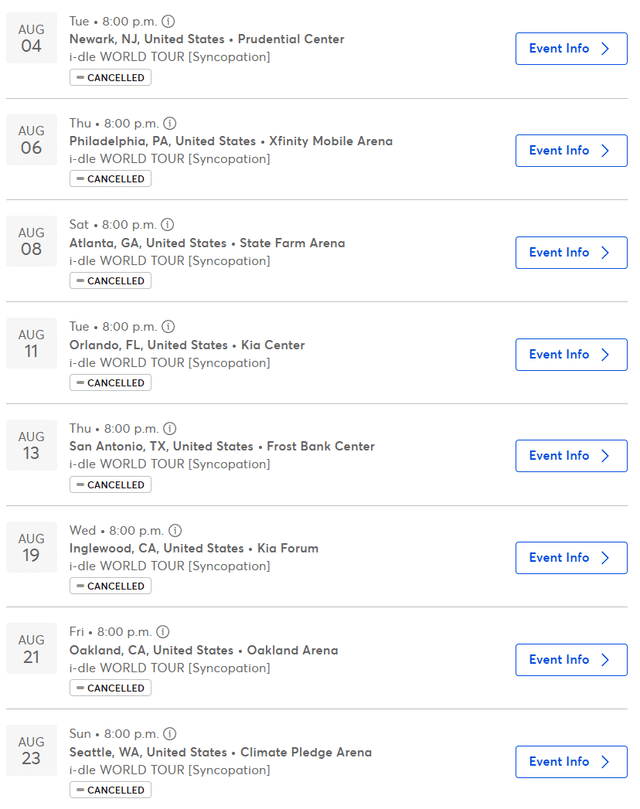Open the info icon for Inglewood show time

pyautogui.click(x=175, y=530)
